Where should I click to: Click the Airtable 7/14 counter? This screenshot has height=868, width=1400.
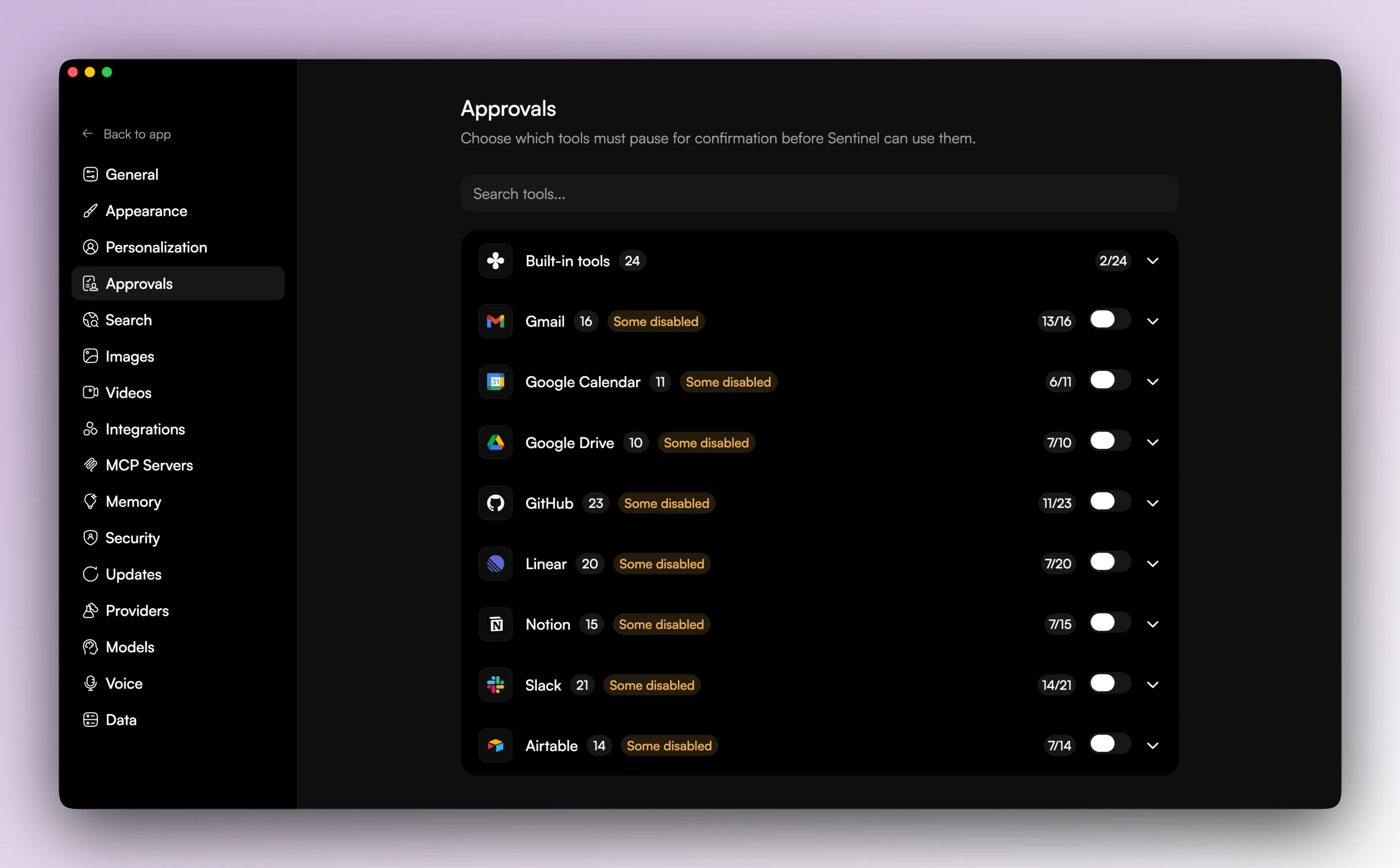[1059, 746]
